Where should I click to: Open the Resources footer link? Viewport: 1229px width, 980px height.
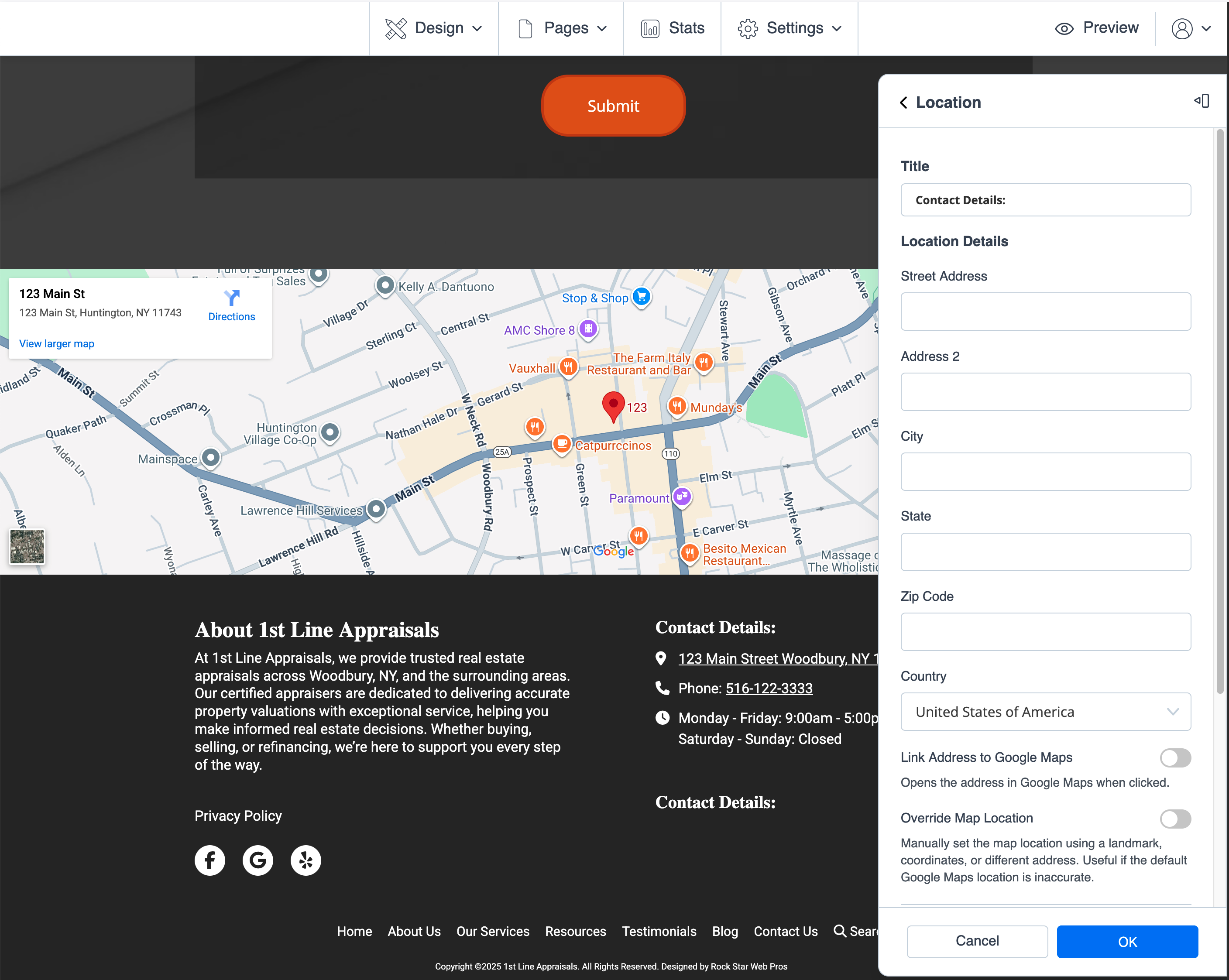(x=575, y=931)
